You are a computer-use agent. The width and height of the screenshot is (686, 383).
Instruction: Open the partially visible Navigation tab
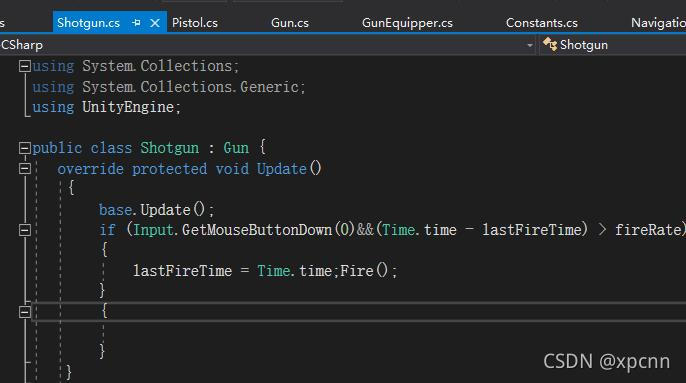(x=658, y=23)
